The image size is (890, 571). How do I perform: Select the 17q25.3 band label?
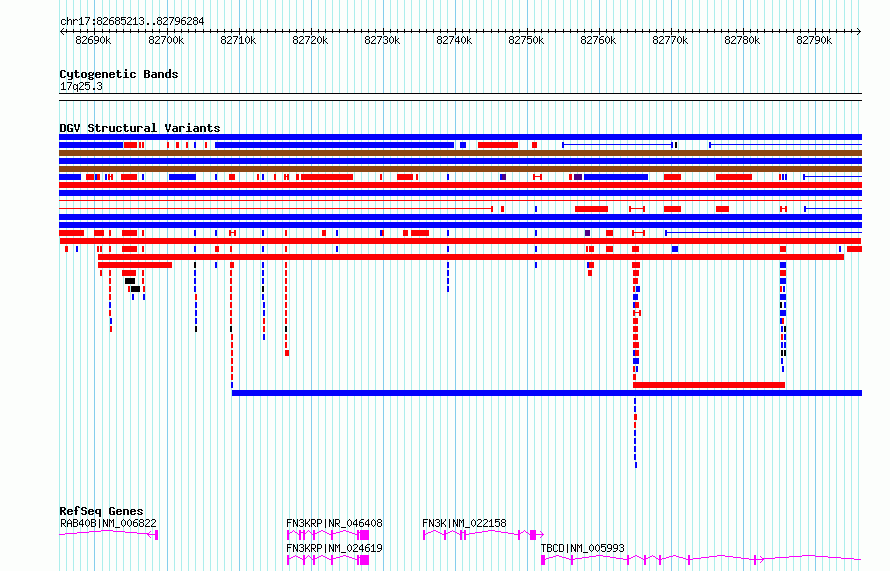(x=81, y=86)
